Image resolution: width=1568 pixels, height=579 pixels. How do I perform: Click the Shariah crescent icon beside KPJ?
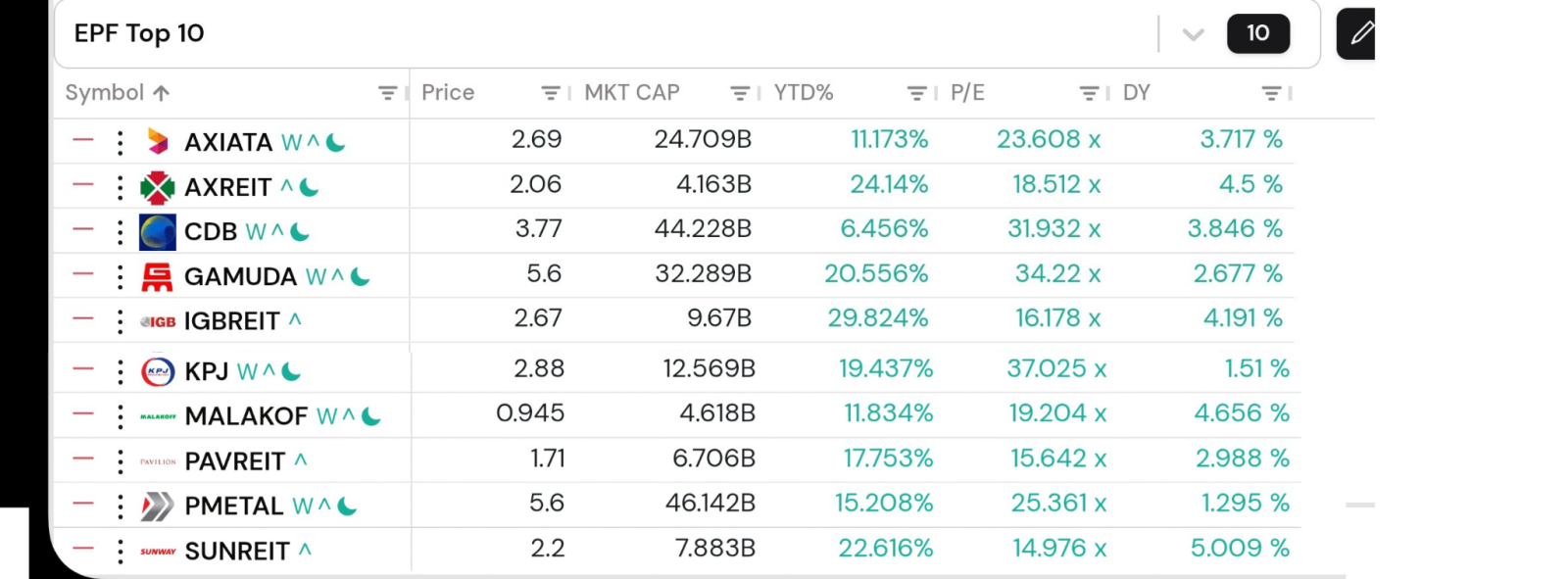pos(292,372)
